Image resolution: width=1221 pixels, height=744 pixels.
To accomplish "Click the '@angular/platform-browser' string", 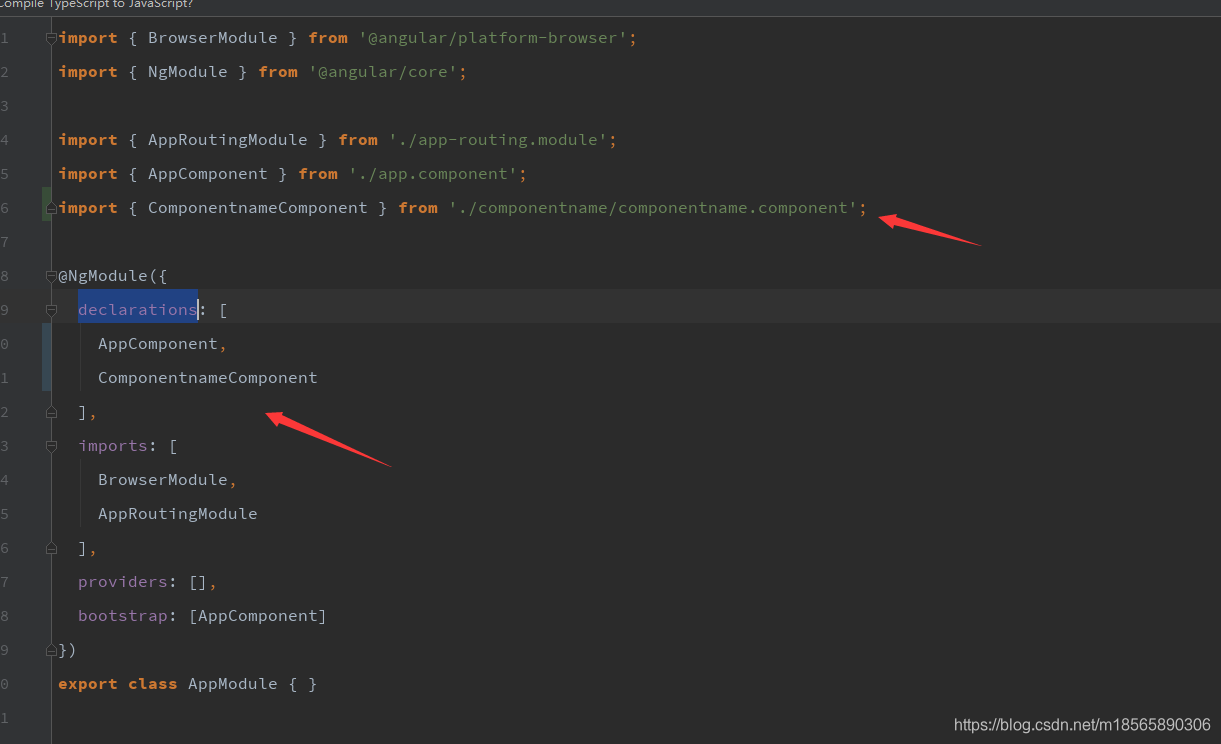I will (493, 38).
